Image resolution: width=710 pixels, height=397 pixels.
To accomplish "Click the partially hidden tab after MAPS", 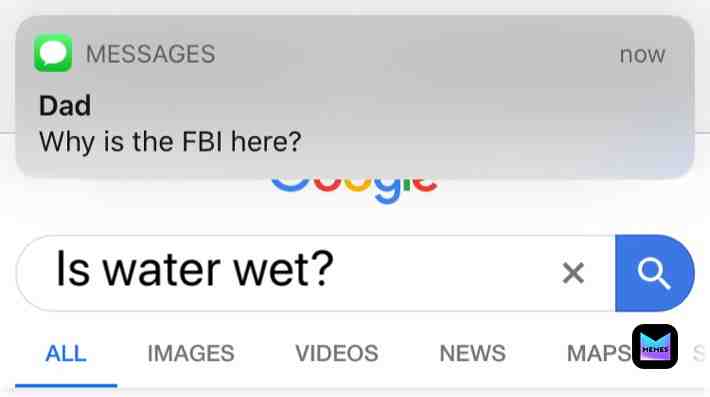I will click(700, 354).
